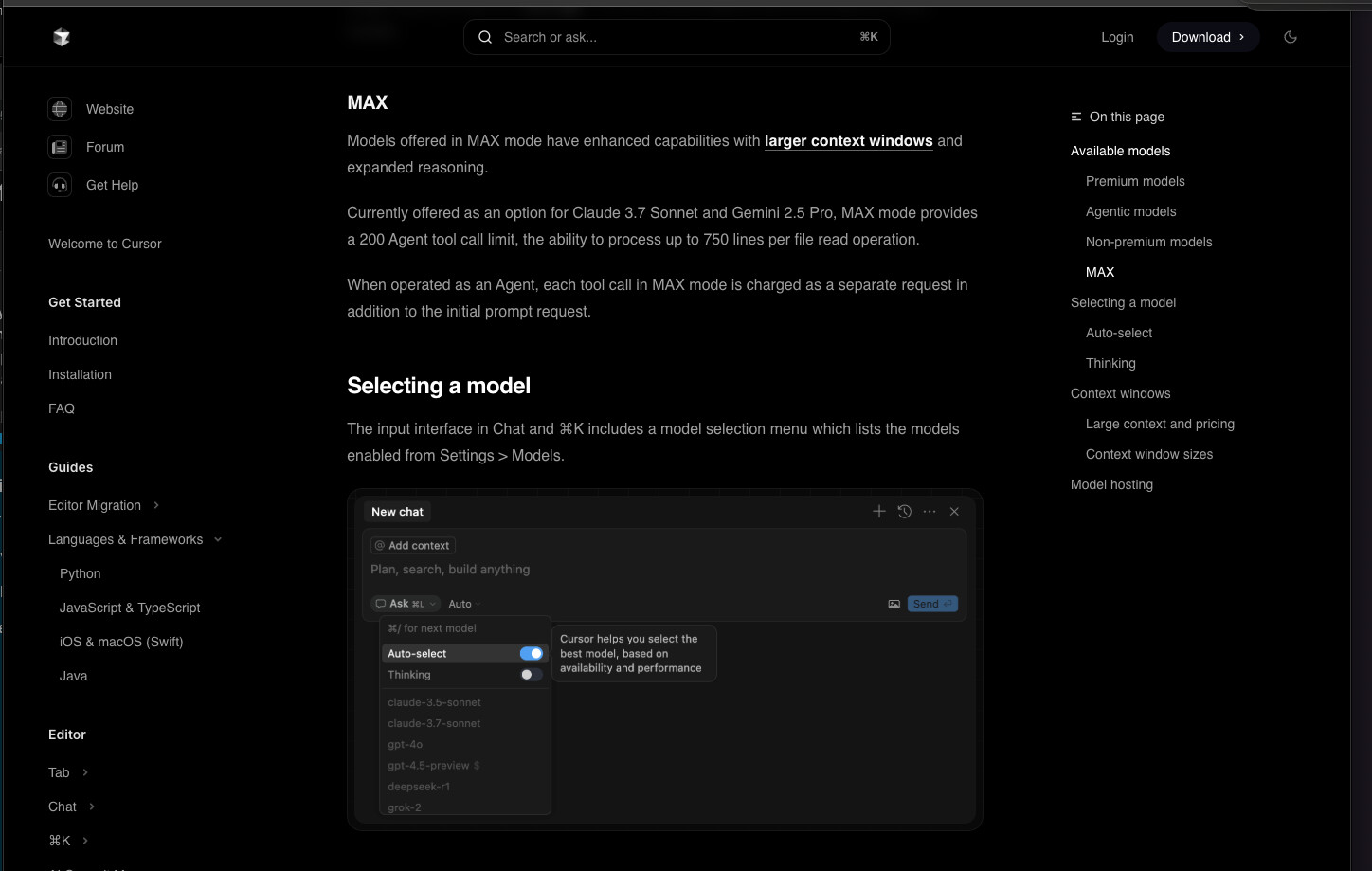Expand the Chat sidebar section

(x=92, y=807)
